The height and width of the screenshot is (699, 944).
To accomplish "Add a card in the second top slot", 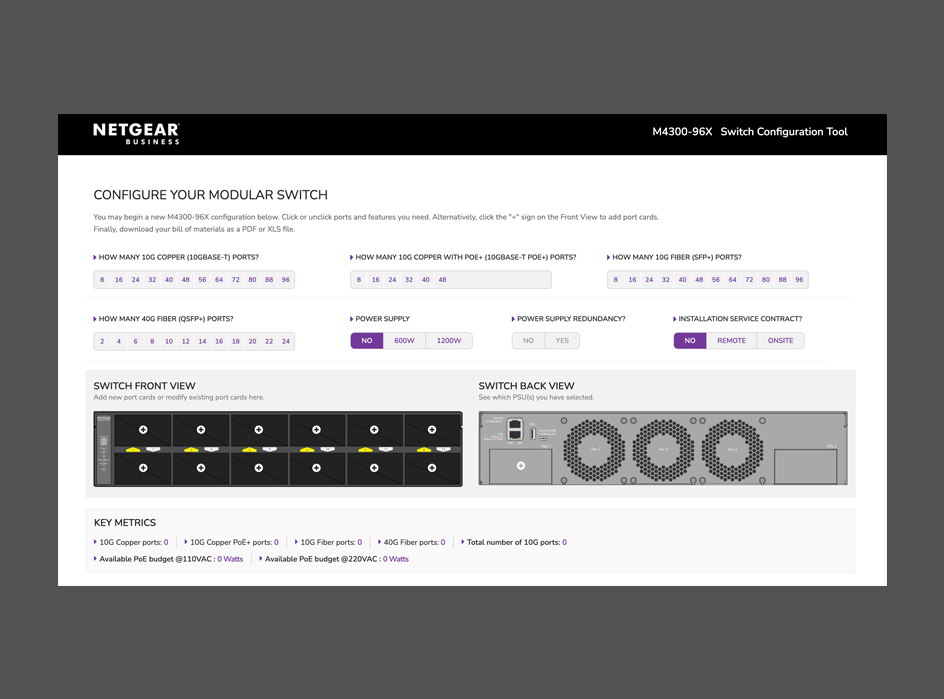I will 201,430.
